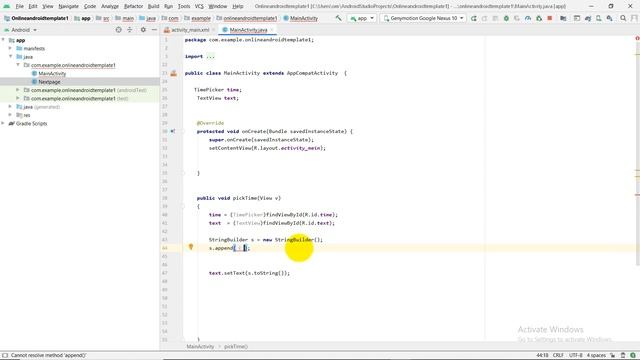The image size is (640, 360).
Task: Open the AVD Manager device icon
Action: coord(598,18)
